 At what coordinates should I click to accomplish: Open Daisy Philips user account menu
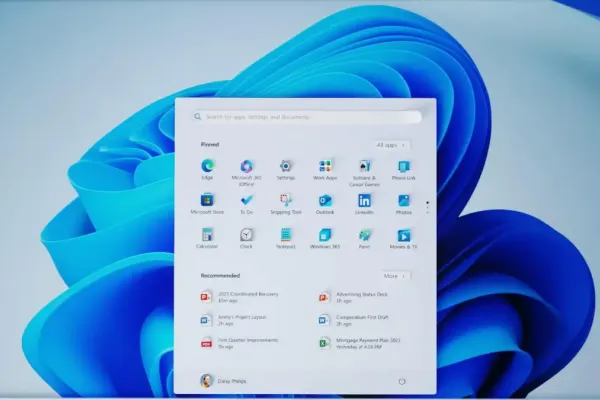click(223, 381)
